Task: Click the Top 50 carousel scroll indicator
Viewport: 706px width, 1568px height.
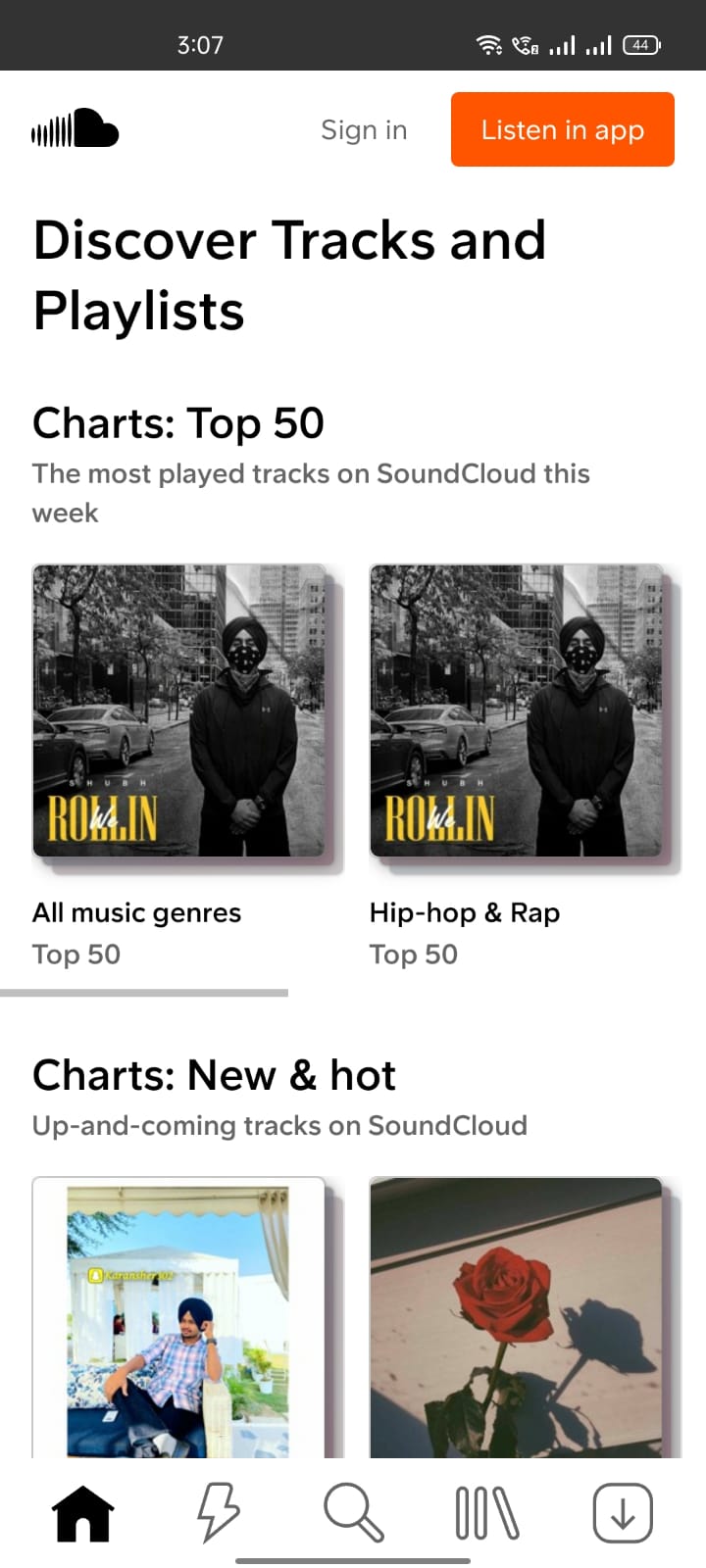Action: (144, 993)
